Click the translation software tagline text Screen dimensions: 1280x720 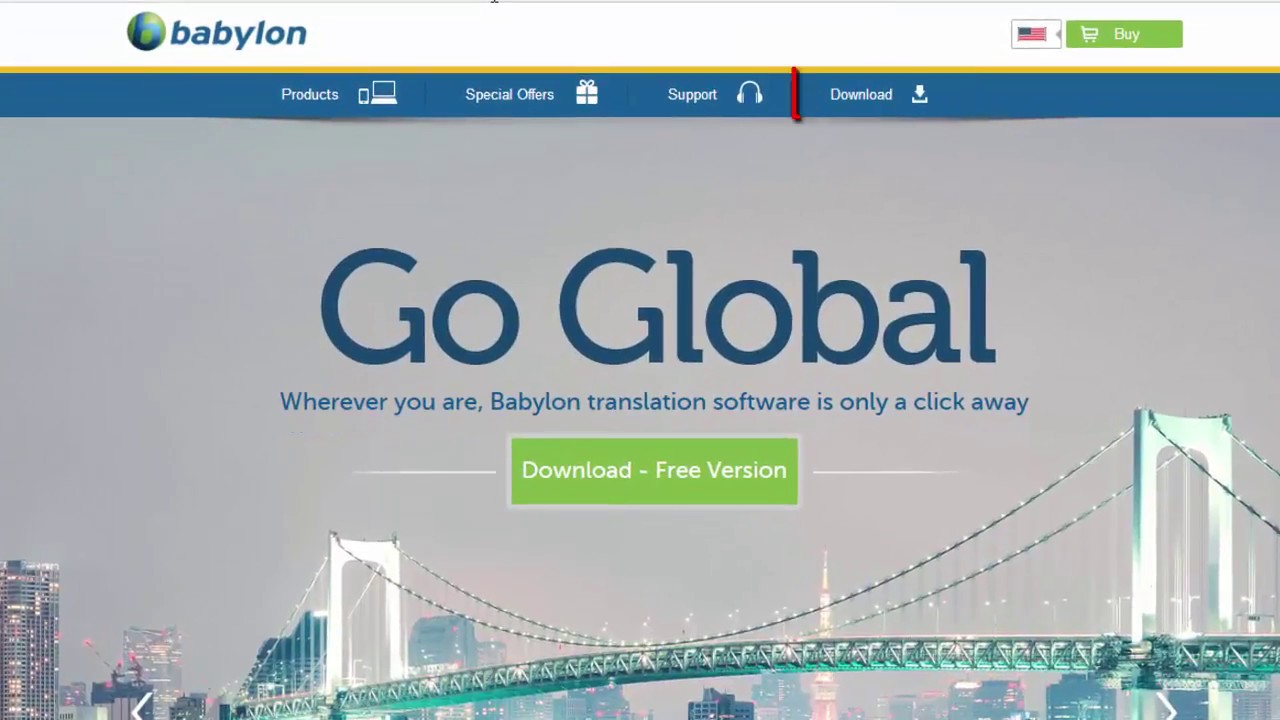[x=654, y=402]
